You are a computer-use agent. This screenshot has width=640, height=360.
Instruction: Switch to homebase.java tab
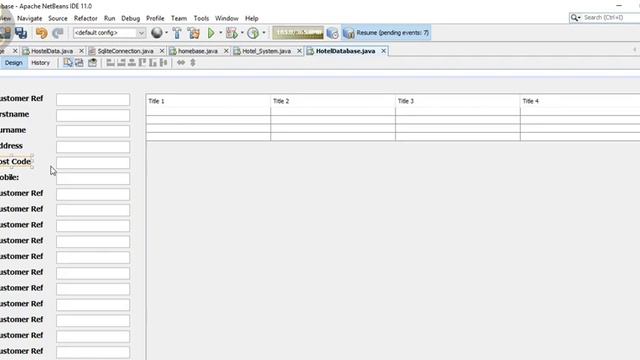pyautogui.click(x=198, y=51)
